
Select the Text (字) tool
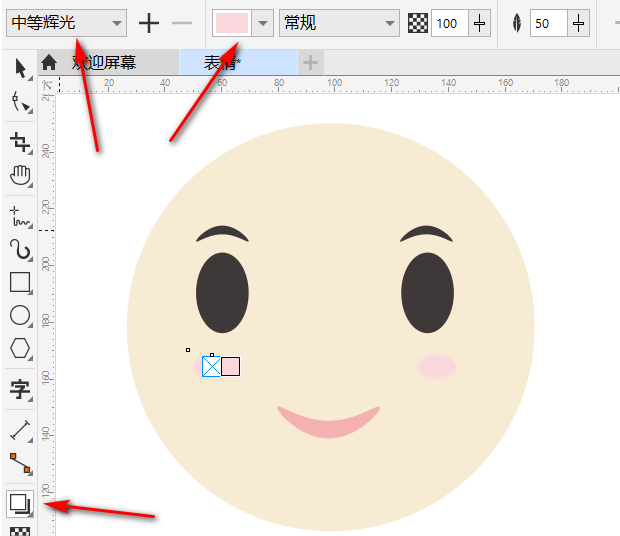tap(20, 390)
